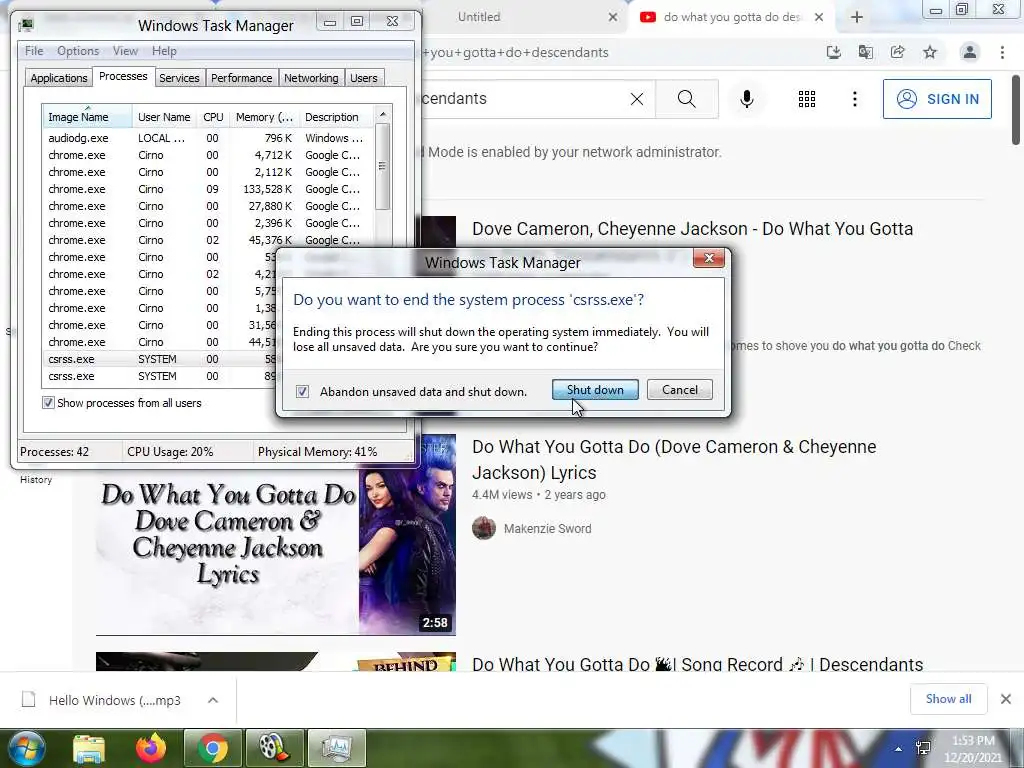Click Cancel in the csrss.exe dialog

pyautogui.click(x=680, y=390)
